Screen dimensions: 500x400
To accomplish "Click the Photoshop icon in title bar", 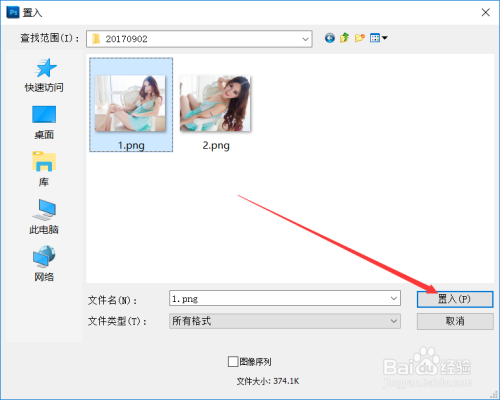I will 13,12.
